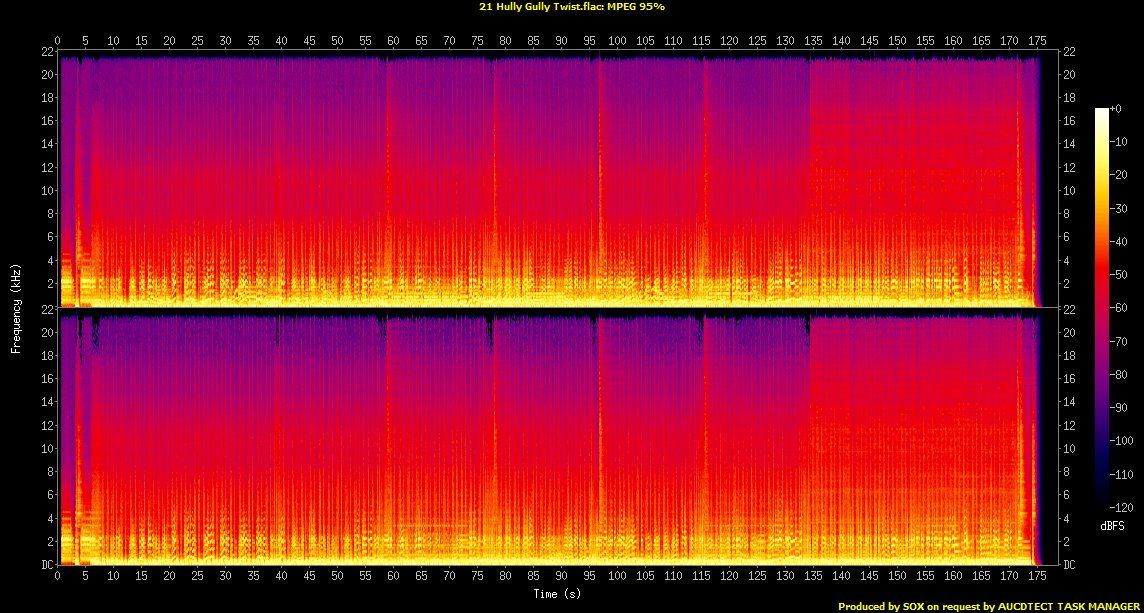
Task: Click the upper channel spectrogram at 90 seconds
Action: click(561, 180)
